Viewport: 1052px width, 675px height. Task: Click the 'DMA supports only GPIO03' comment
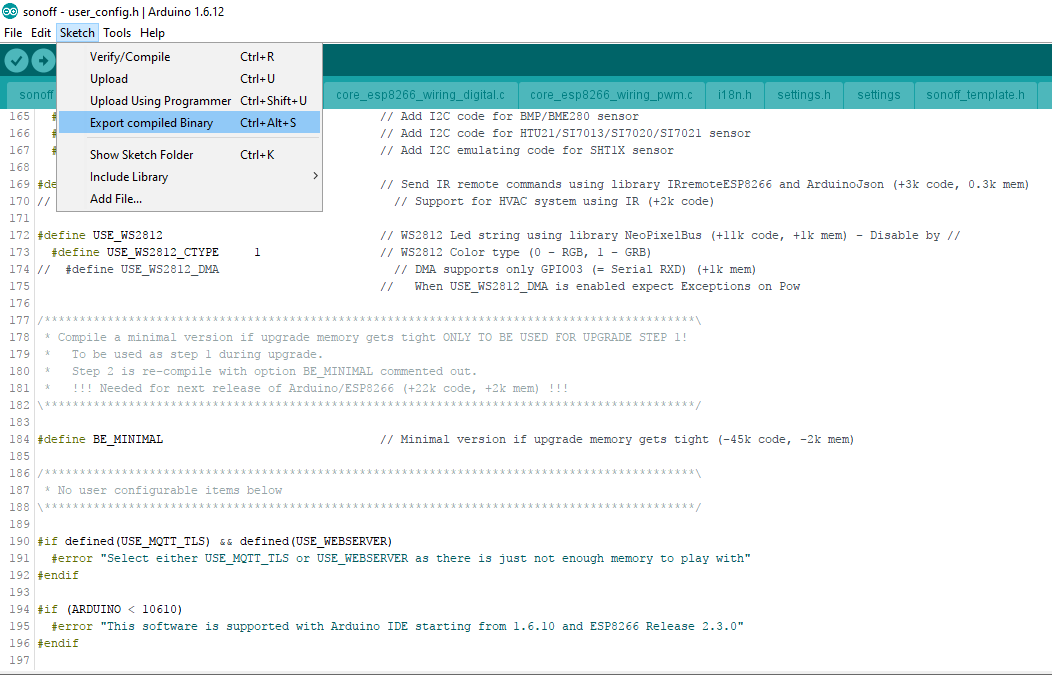pos(575,270)
